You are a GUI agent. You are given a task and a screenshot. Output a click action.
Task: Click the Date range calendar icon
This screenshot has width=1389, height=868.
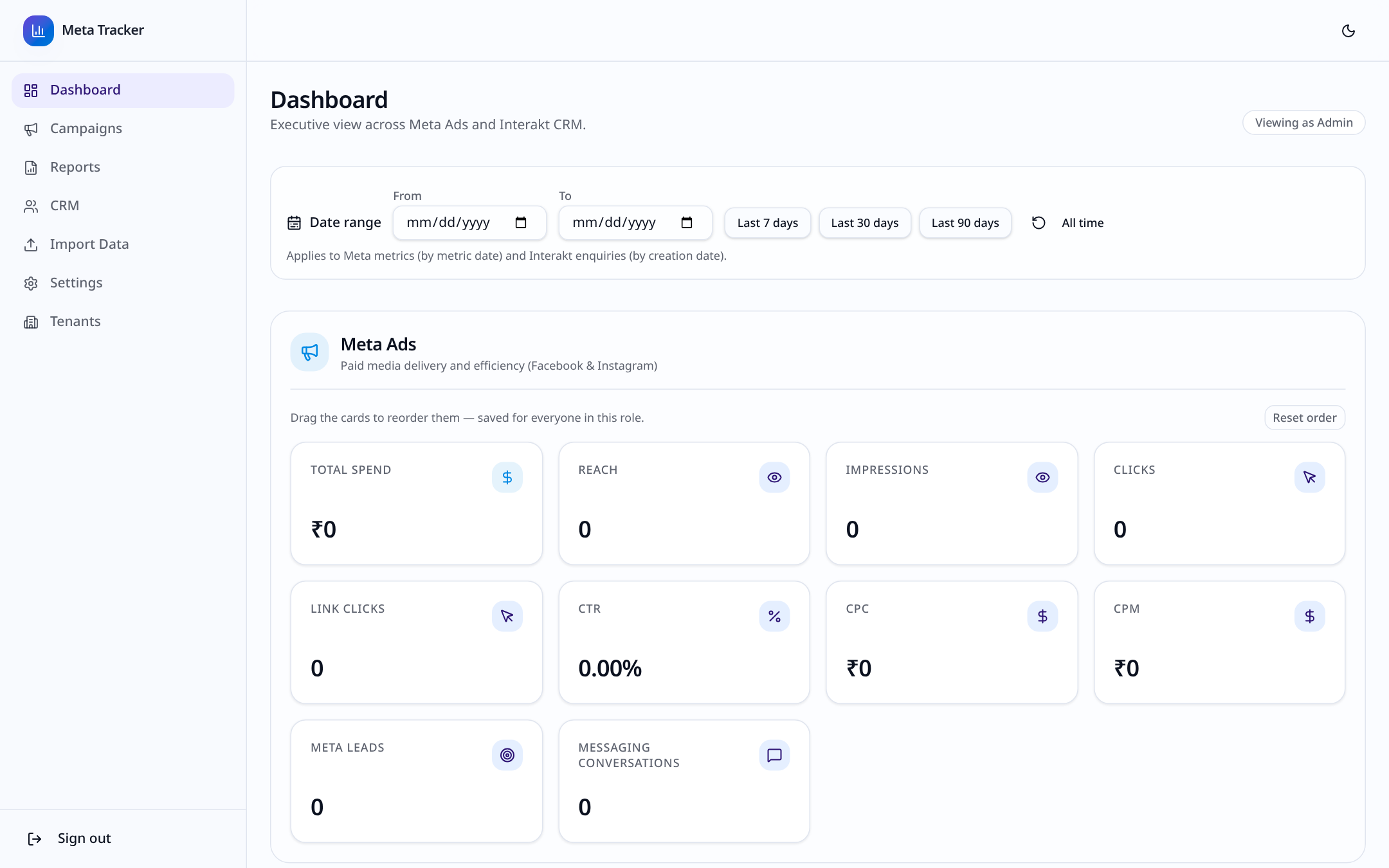[294, 223]
